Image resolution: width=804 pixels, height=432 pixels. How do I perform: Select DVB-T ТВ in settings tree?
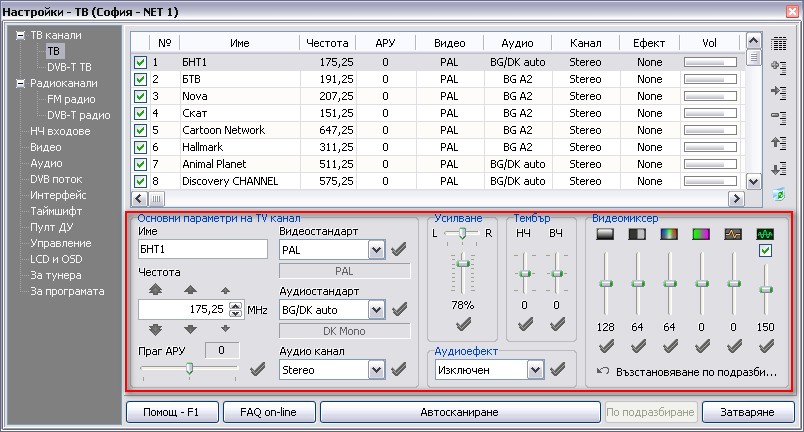[x=69, y=67]
